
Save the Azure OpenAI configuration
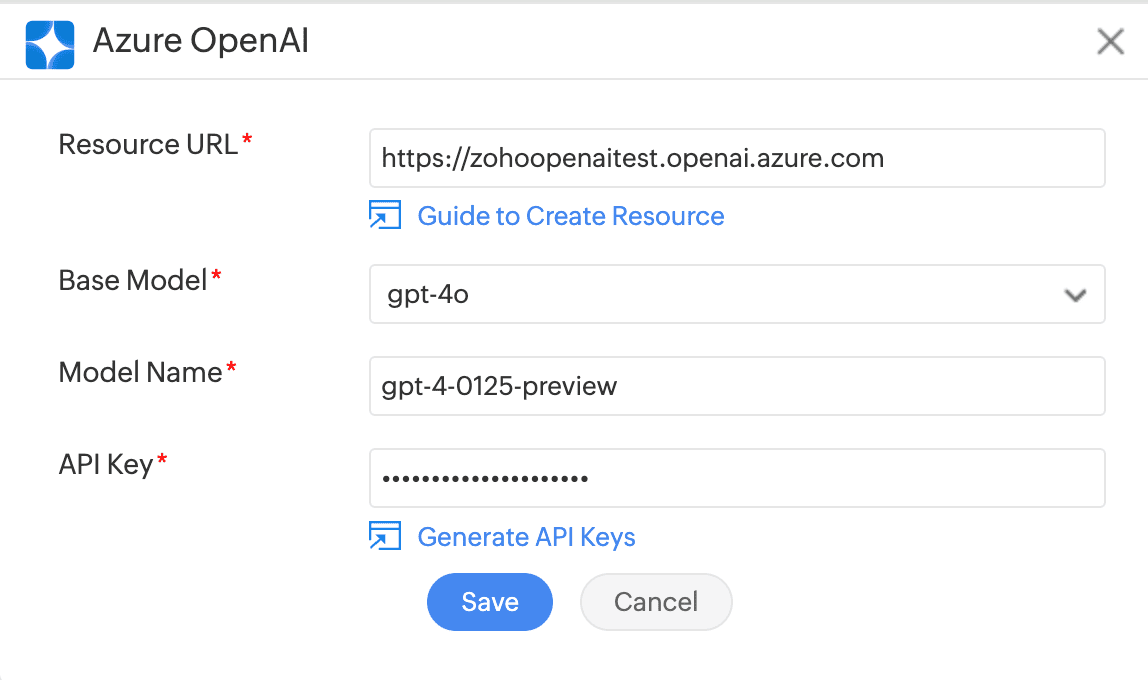click(x=489, y=602)
